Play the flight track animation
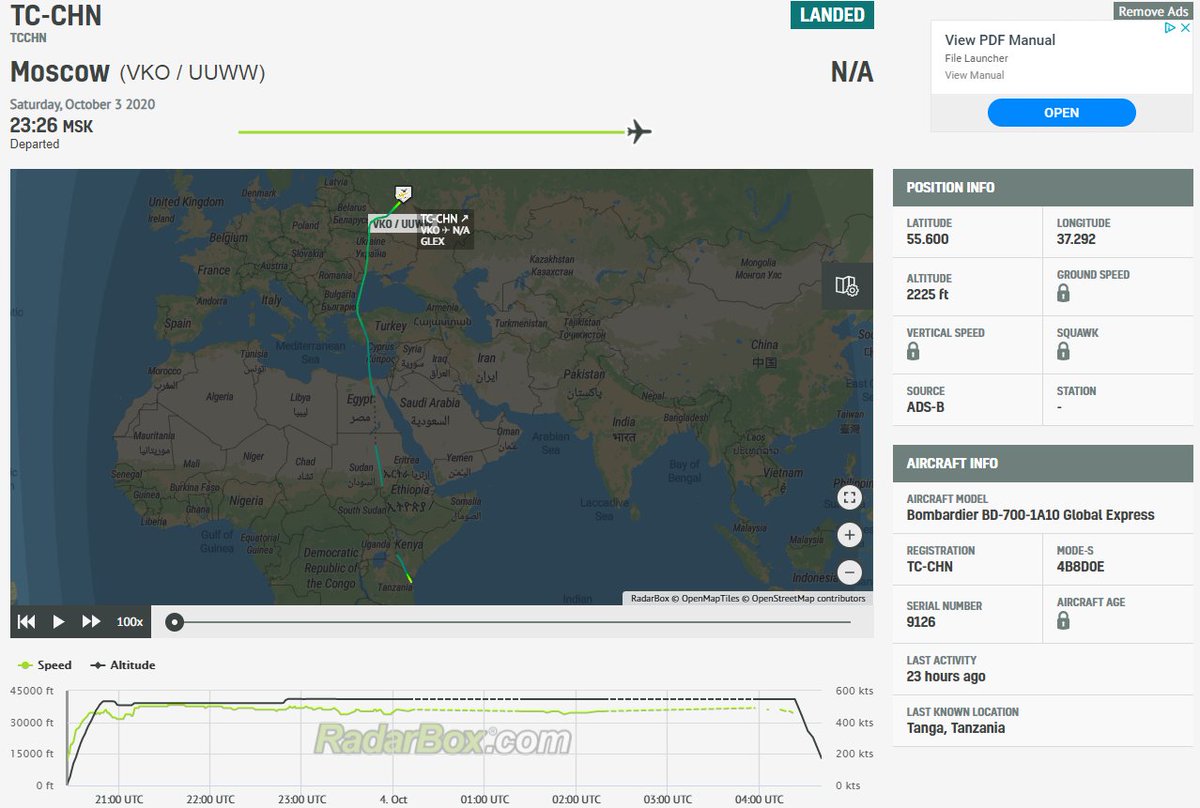This screenshot has height=808, width=1200. (59, 622)
